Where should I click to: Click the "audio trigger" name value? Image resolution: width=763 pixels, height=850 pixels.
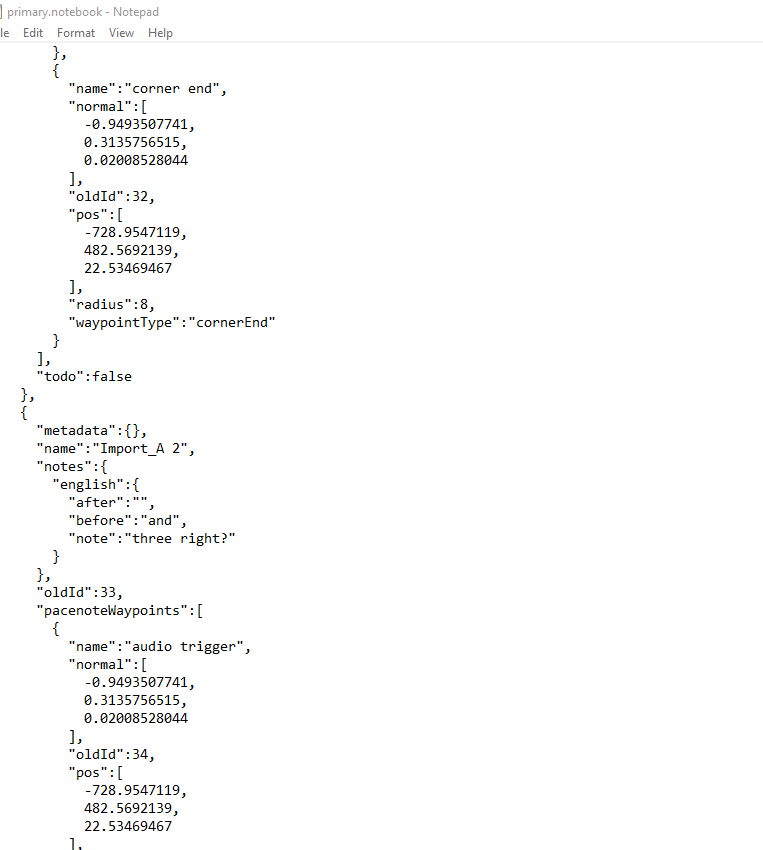(184, 647)
